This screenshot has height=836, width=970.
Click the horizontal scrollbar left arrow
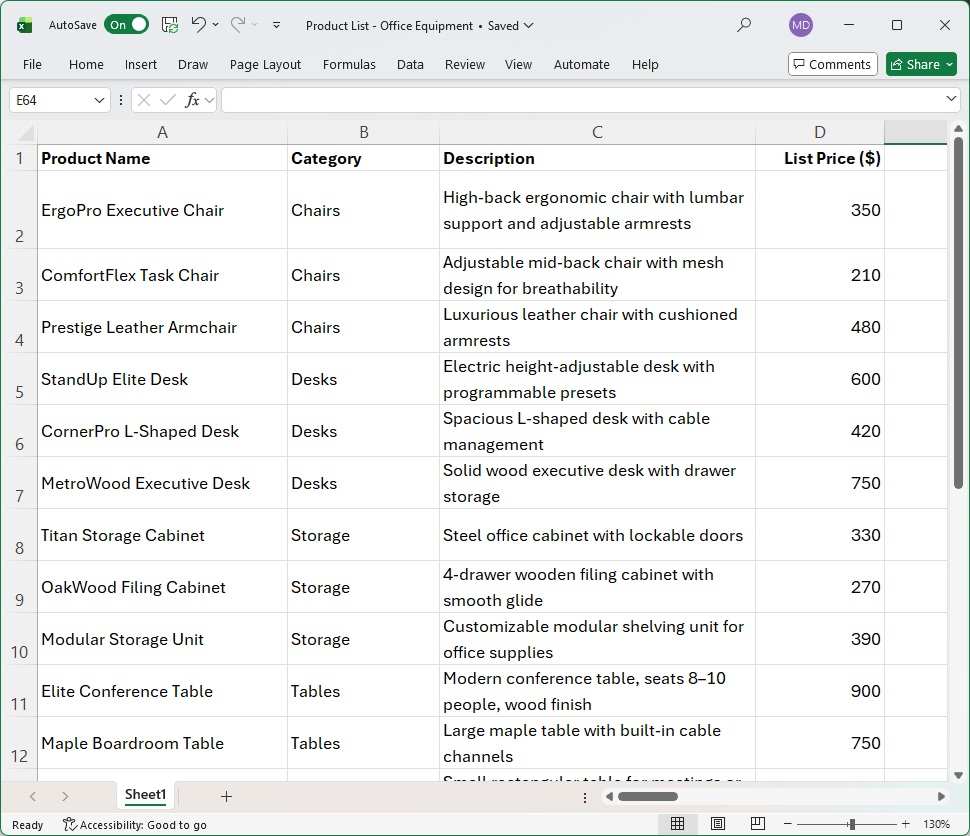(x=609, y=796)
